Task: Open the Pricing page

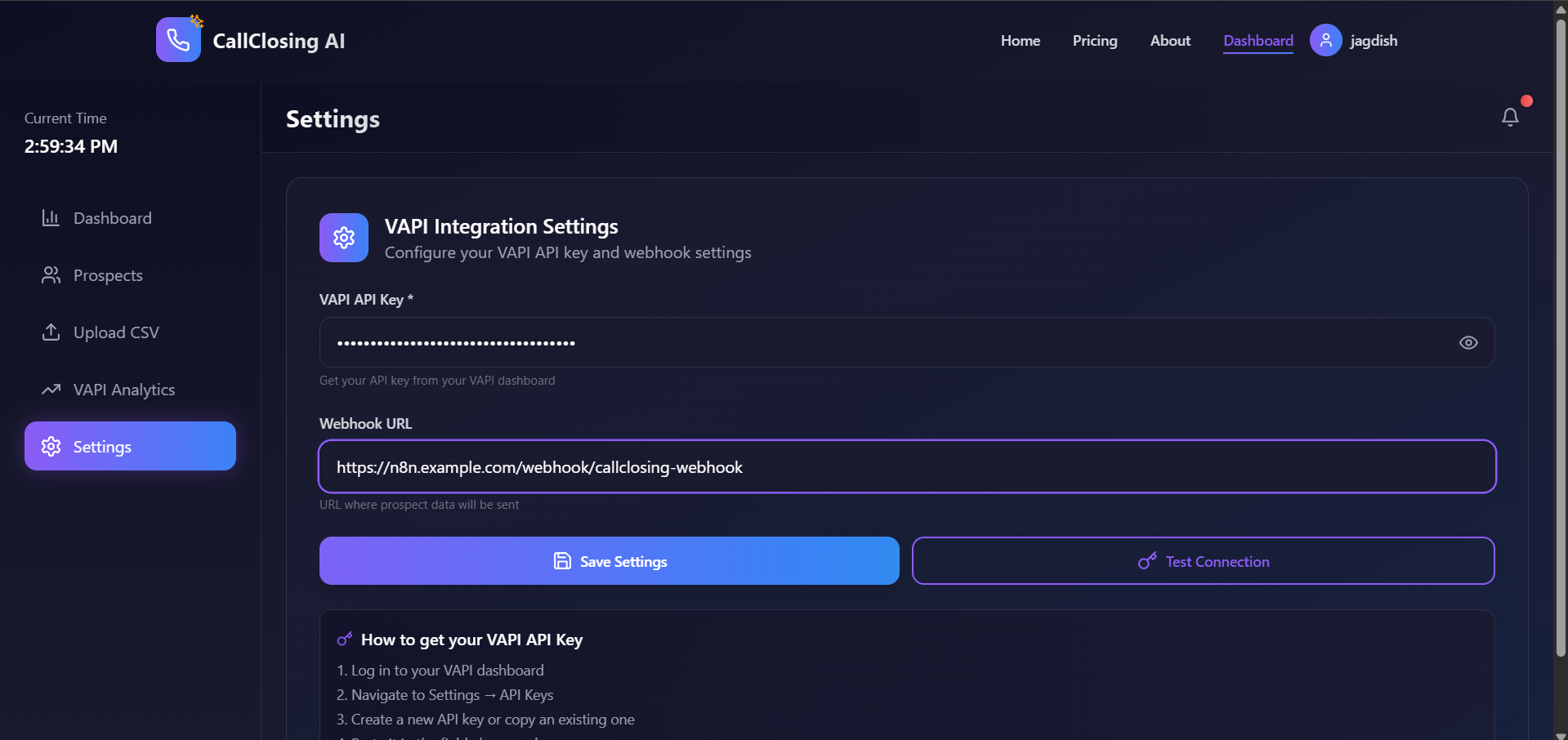Action: pyautogui.click(x=1095, y=41)
